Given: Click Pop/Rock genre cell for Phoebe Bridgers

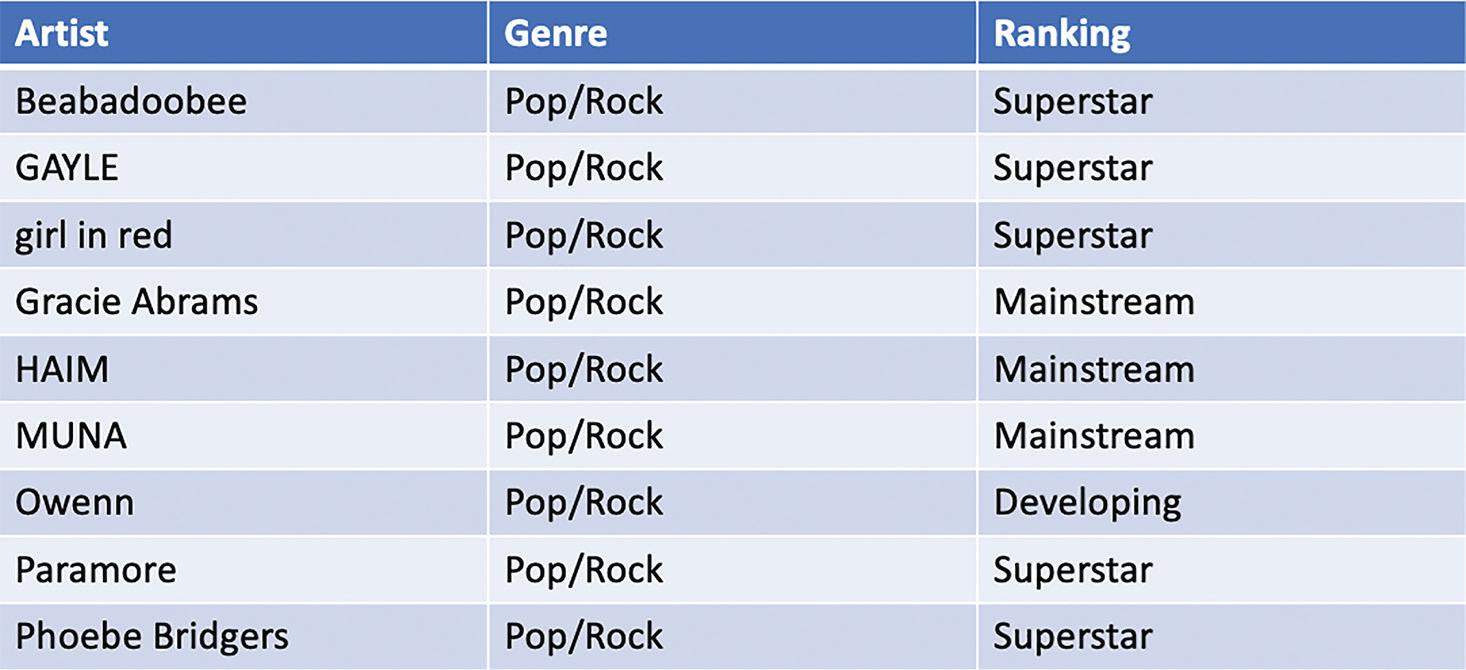Looking at the screenshot, I should click(584, 636).
